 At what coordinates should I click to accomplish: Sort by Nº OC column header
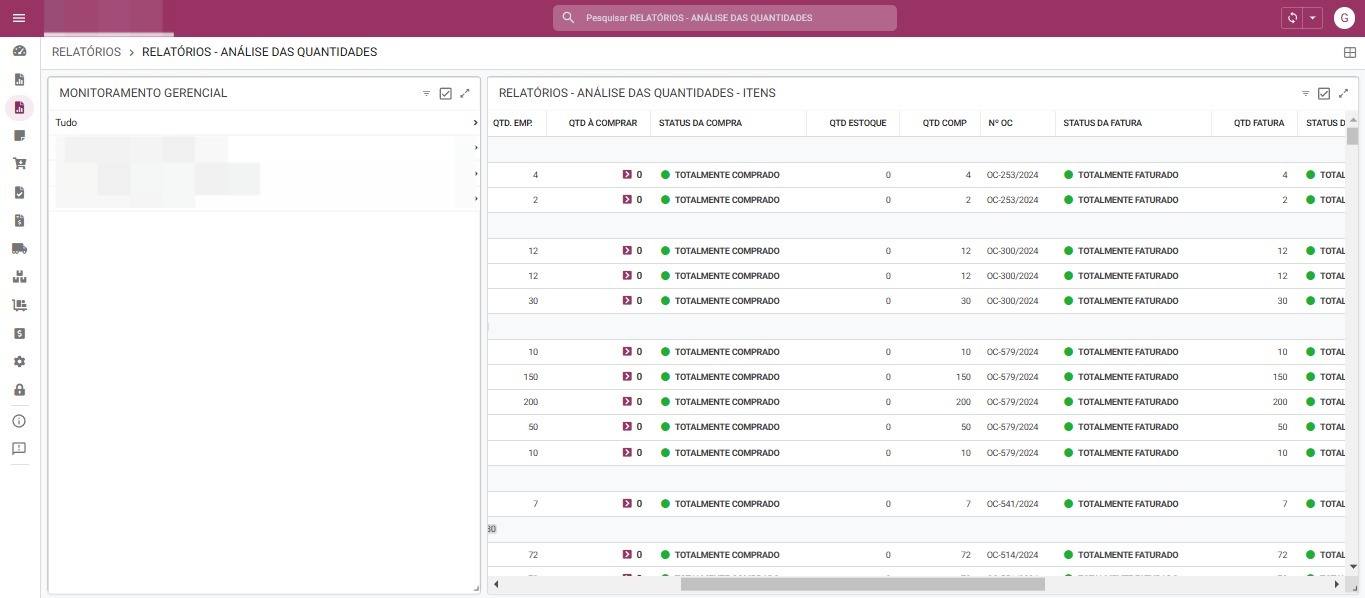tap(1000, 123)
